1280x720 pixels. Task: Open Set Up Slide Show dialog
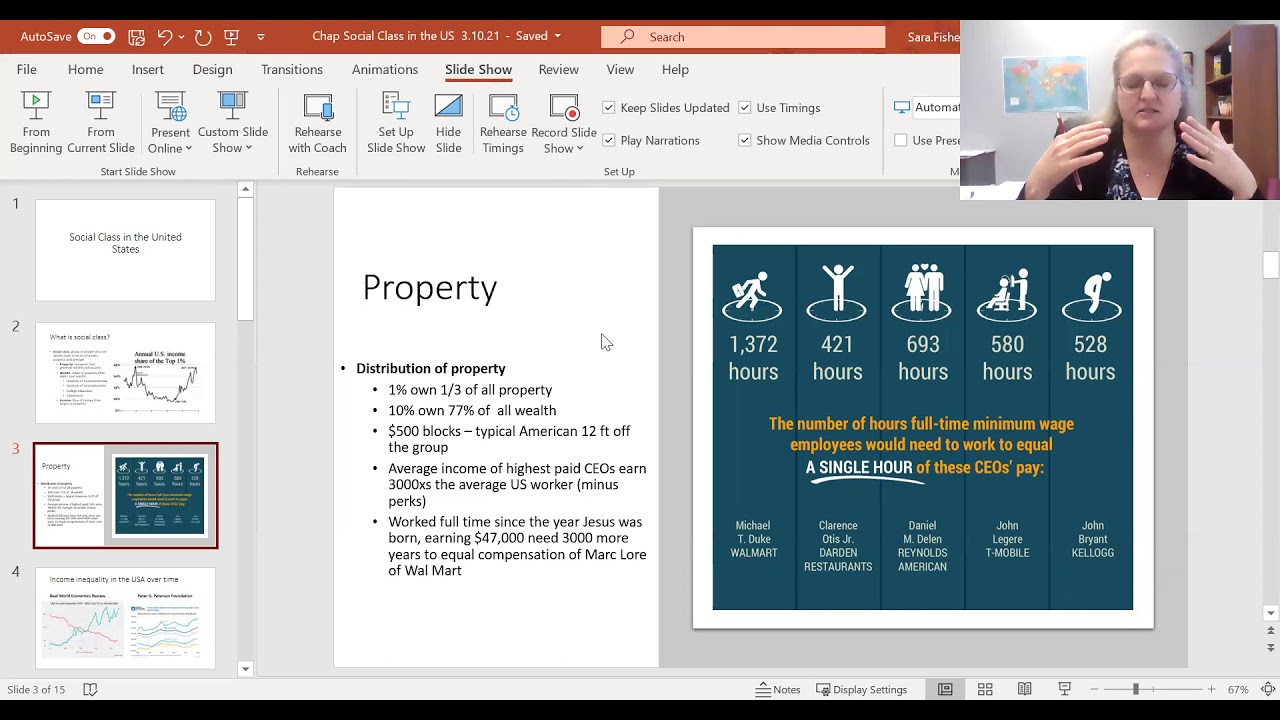[x=396, y=123]
